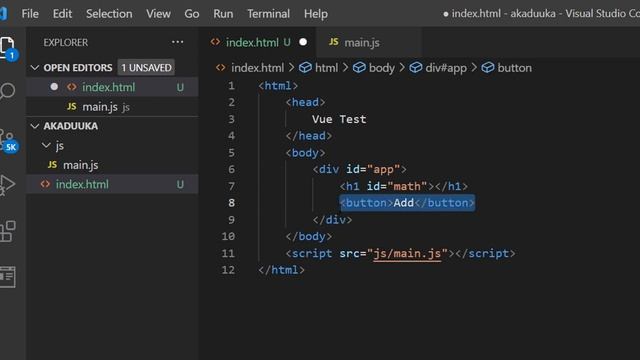Click the U git status on index.html tree row

click(x=180, y=184)
